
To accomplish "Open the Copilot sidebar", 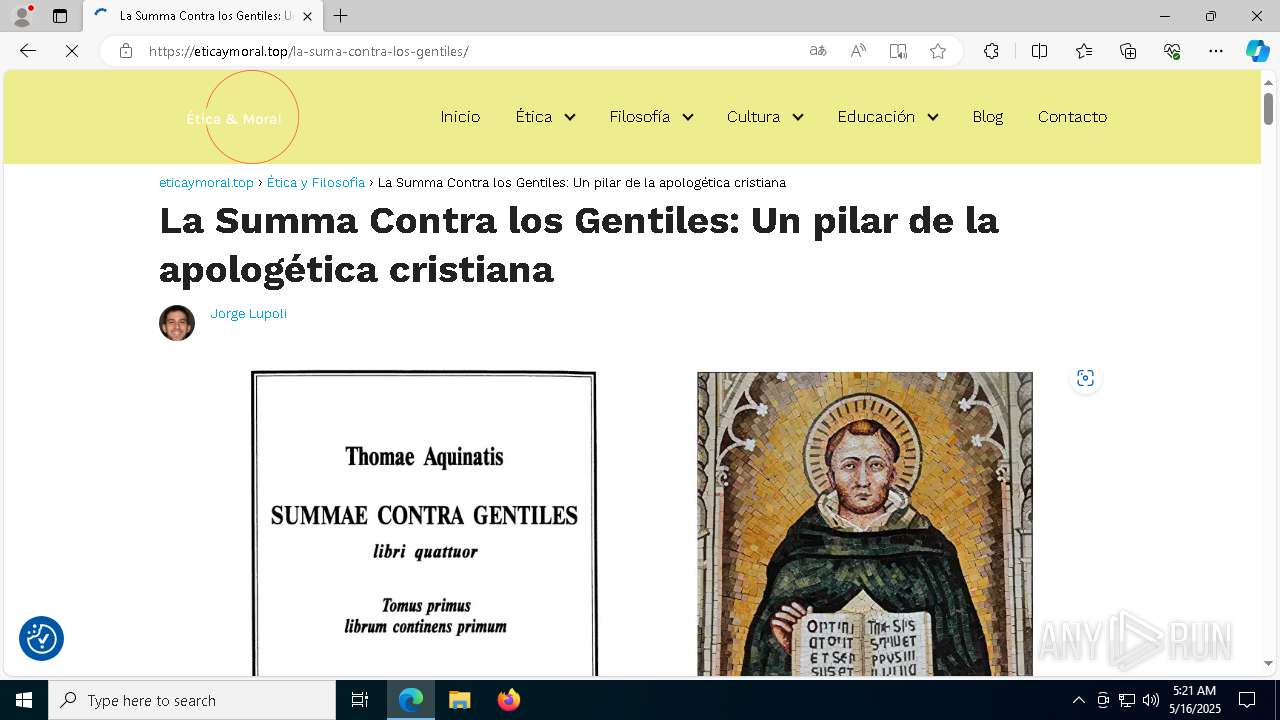I will tap(1257, 51).
